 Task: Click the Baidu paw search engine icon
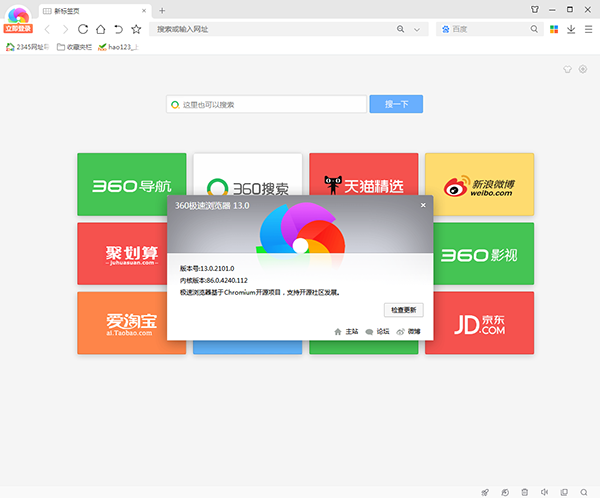point(445,29)
